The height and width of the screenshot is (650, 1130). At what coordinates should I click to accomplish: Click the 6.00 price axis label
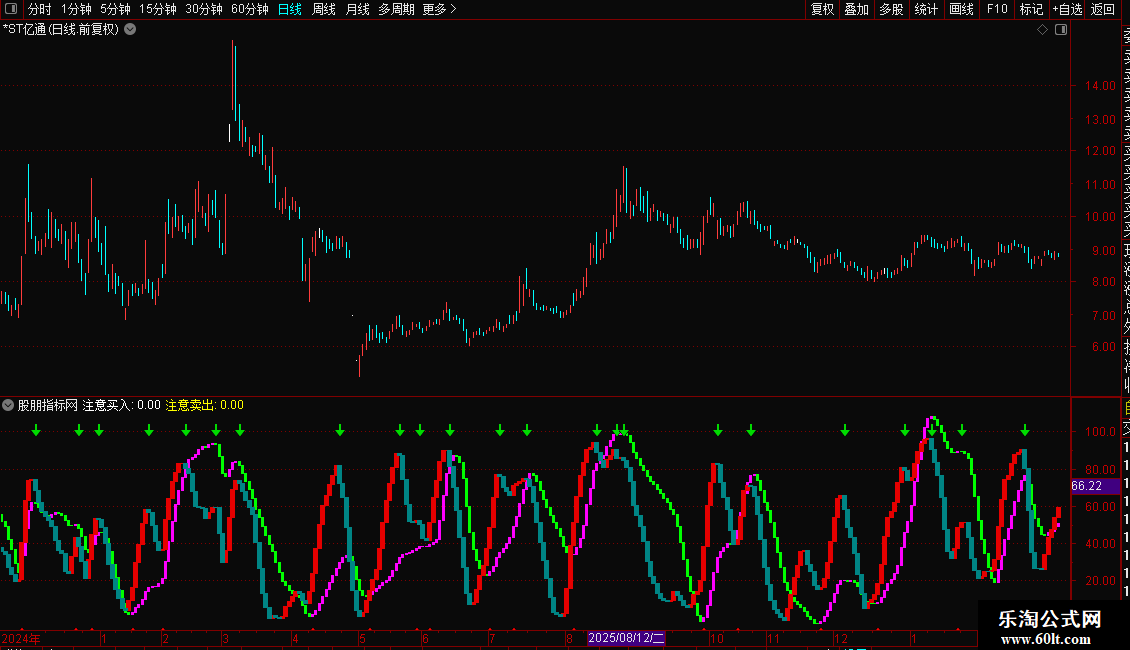(1103, 347)
